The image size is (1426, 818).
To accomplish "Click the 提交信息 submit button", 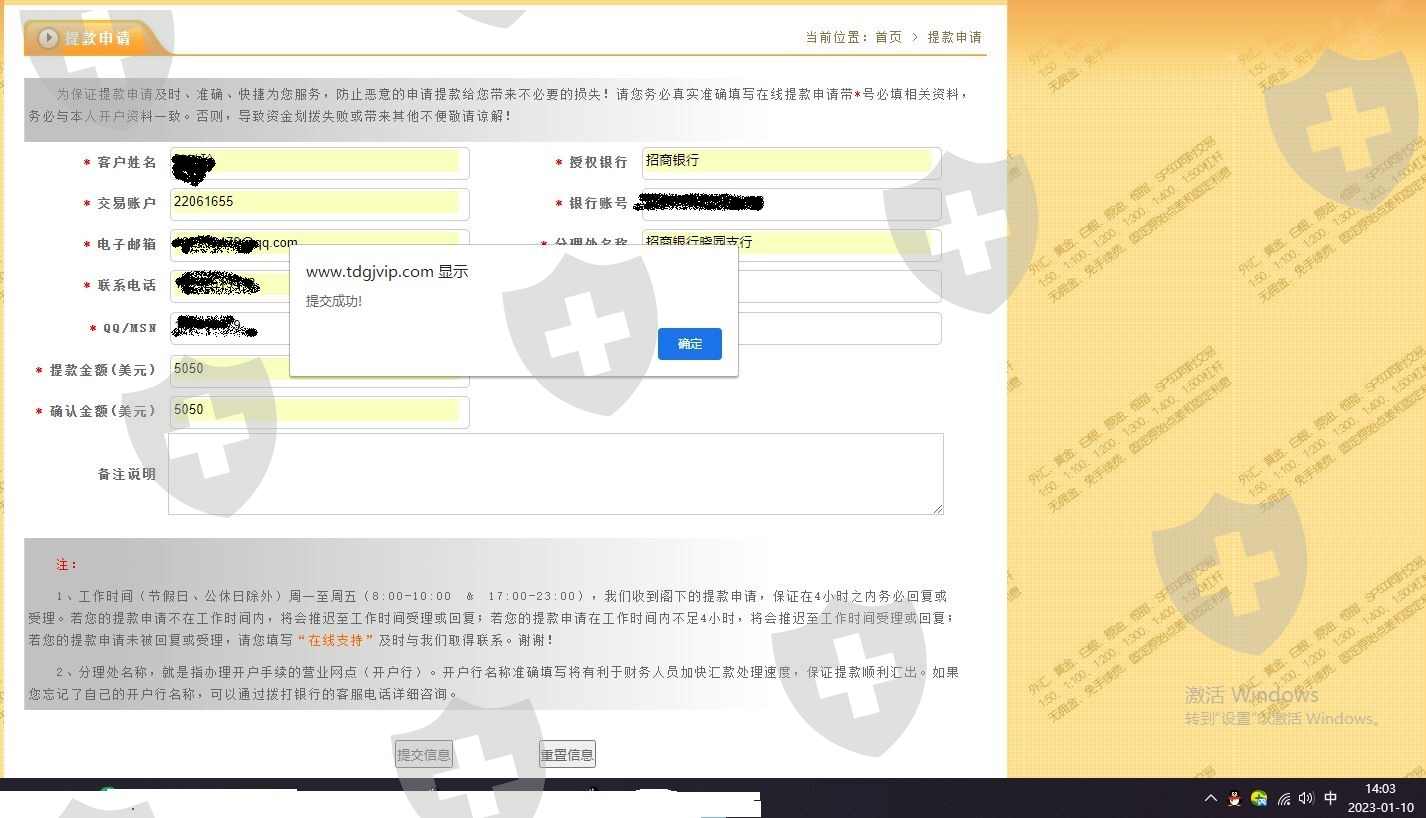I will (424, 755).
